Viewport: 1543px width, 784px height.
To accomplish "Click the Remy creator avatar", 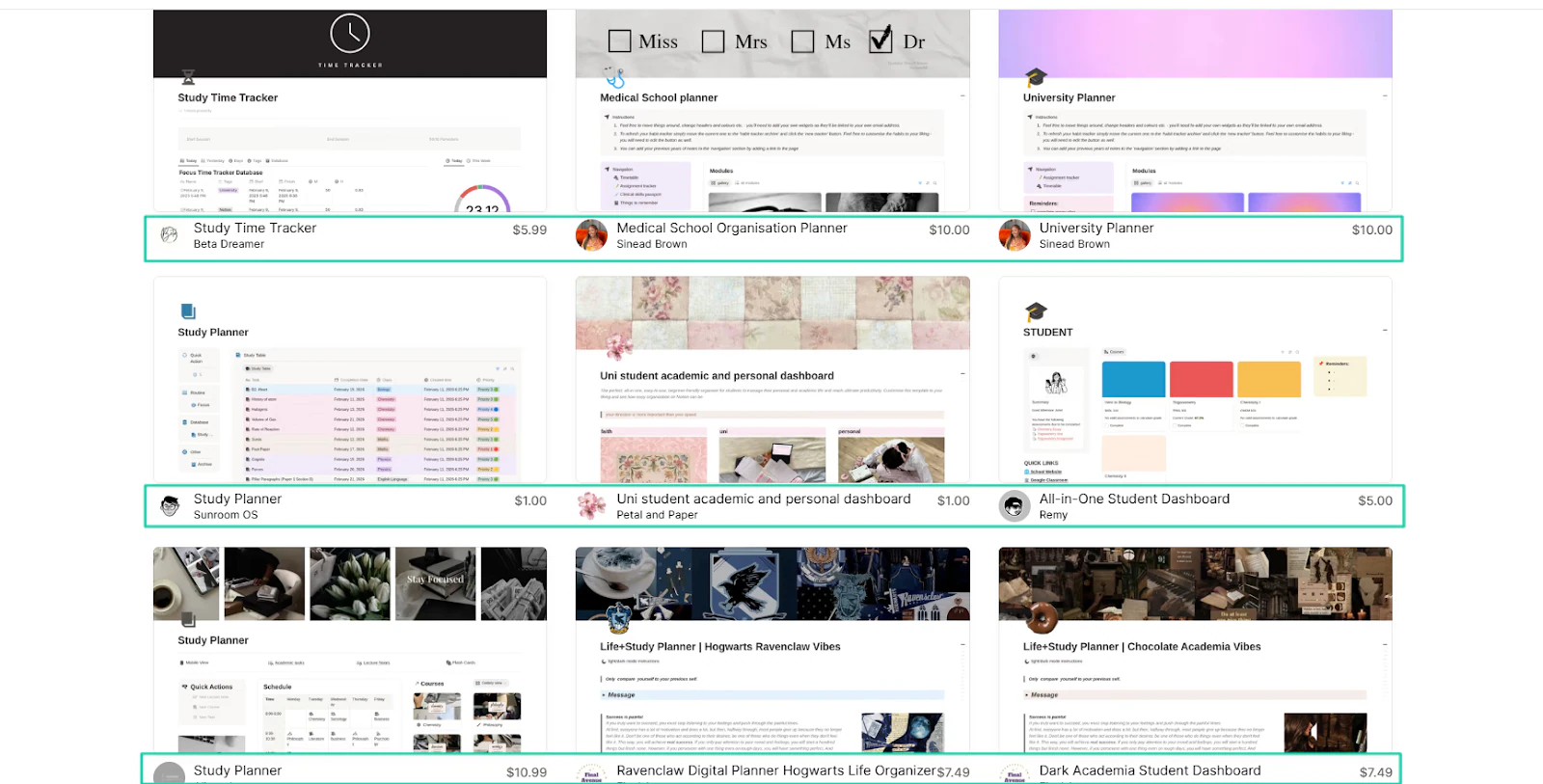I will click(1015, 505).
